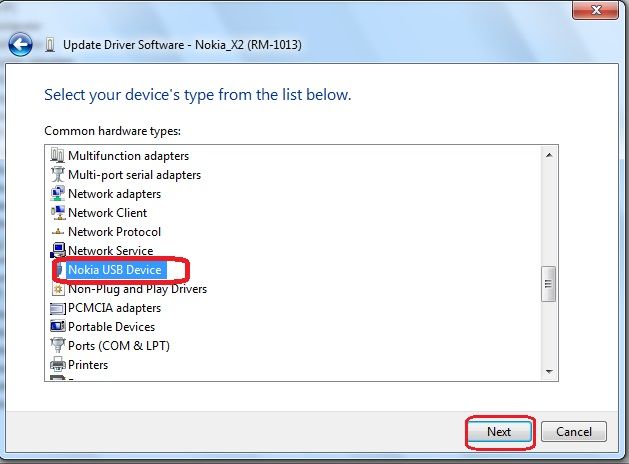Image resolution: width=629 pixels, height=464 pixels.
Task: Select Ports (COM & LPT) entry
Action: 118,346
